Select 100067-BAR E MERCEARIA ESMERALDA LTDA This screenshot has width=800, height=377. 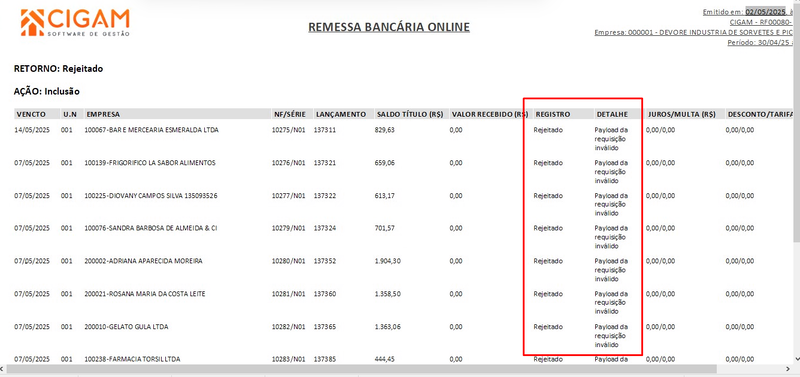click(152, 130)
